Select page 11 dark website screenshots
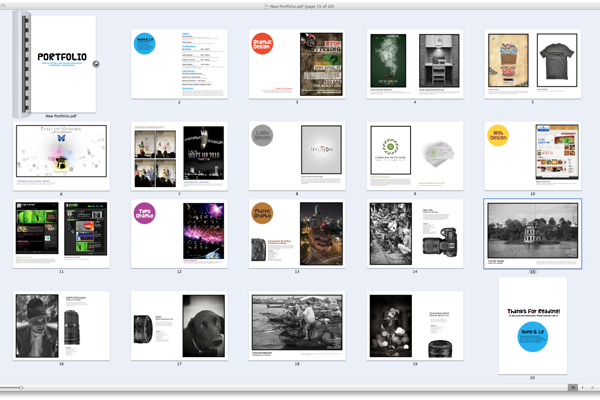 pos(61,233)
